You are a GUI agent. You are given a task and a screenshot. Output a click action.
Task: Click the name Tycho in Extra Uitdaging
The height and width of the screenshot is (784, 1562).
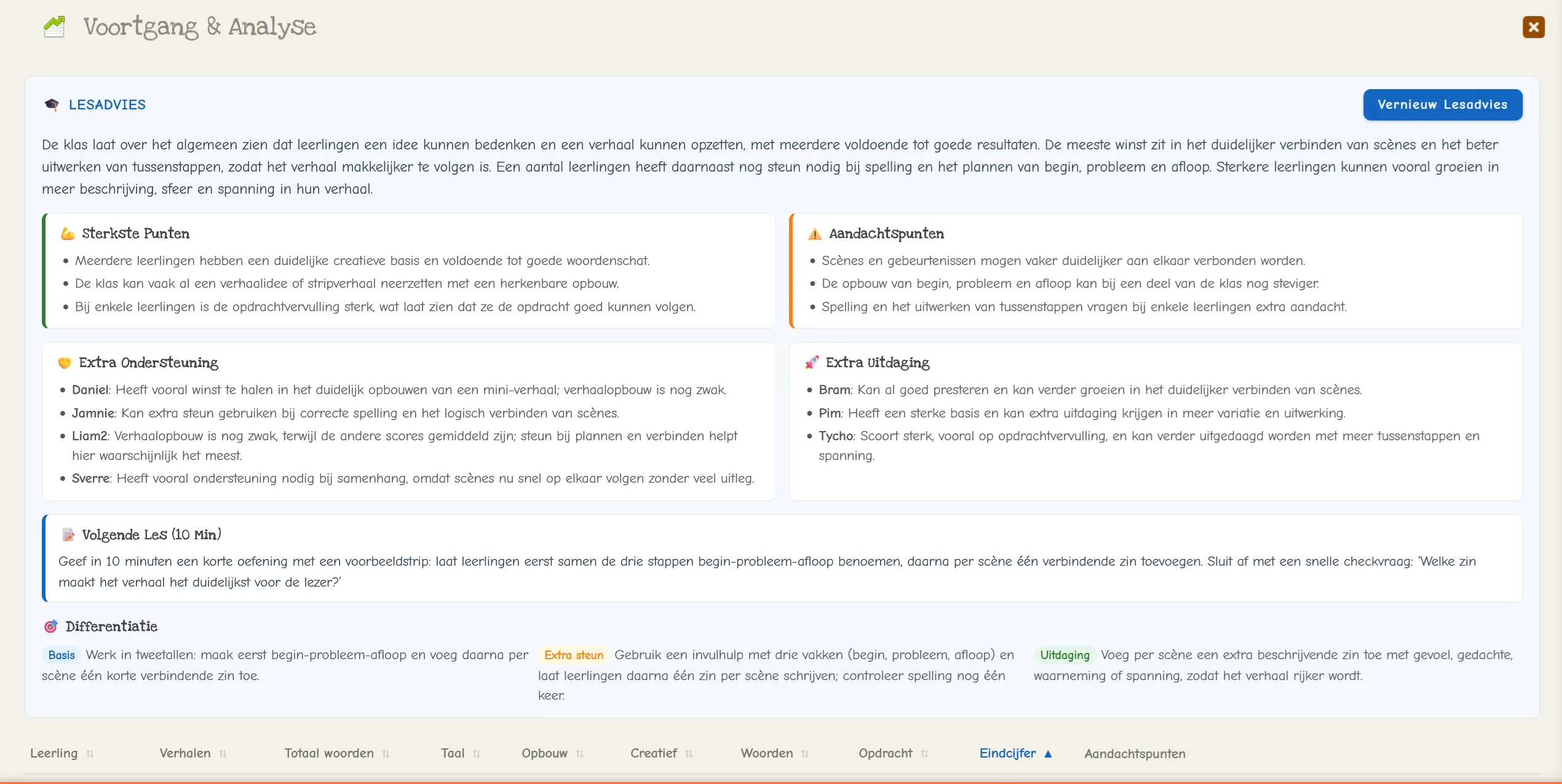tap(836, 436)
